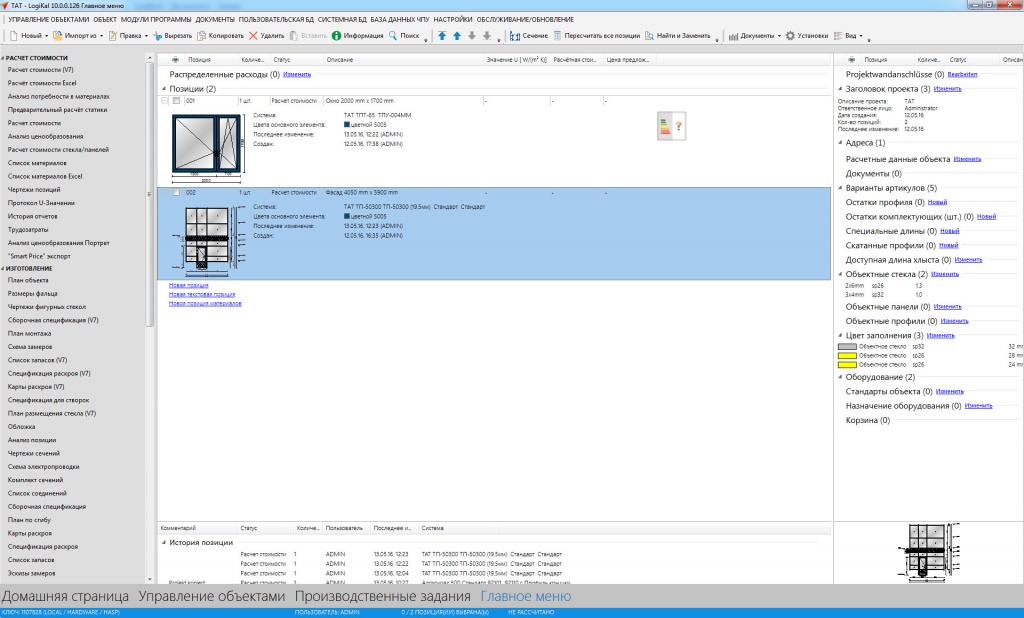Click the Новая позиция link
1024x618 pixels.
coord(189,285)
